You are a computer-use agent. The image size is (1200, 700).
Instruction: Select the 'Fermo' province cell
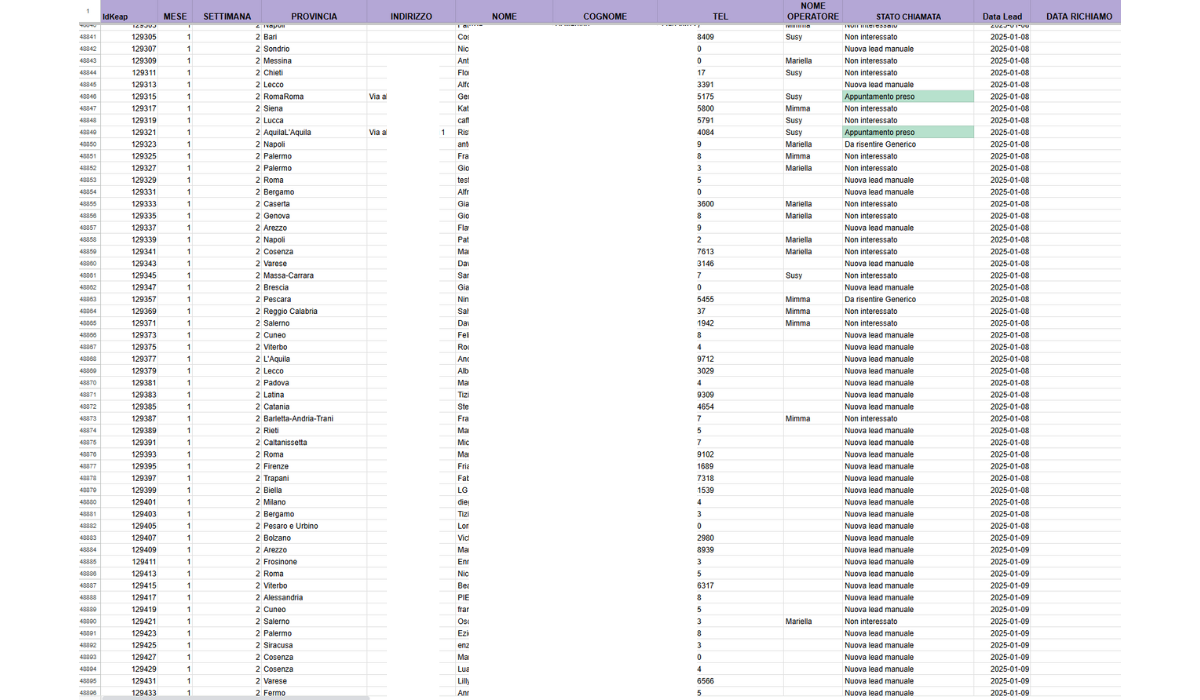click(x=314, y=693)
